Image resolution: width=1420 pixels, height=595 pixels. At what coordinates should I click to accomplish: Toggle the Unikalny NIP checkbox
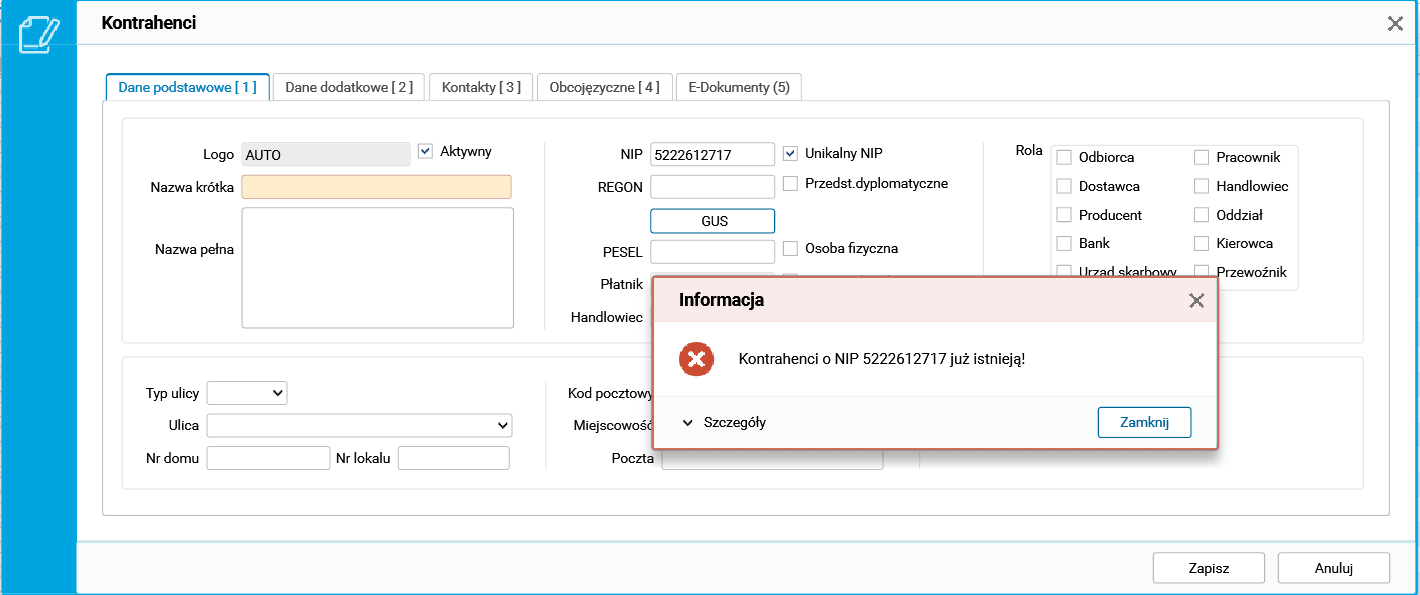(790, 153)
